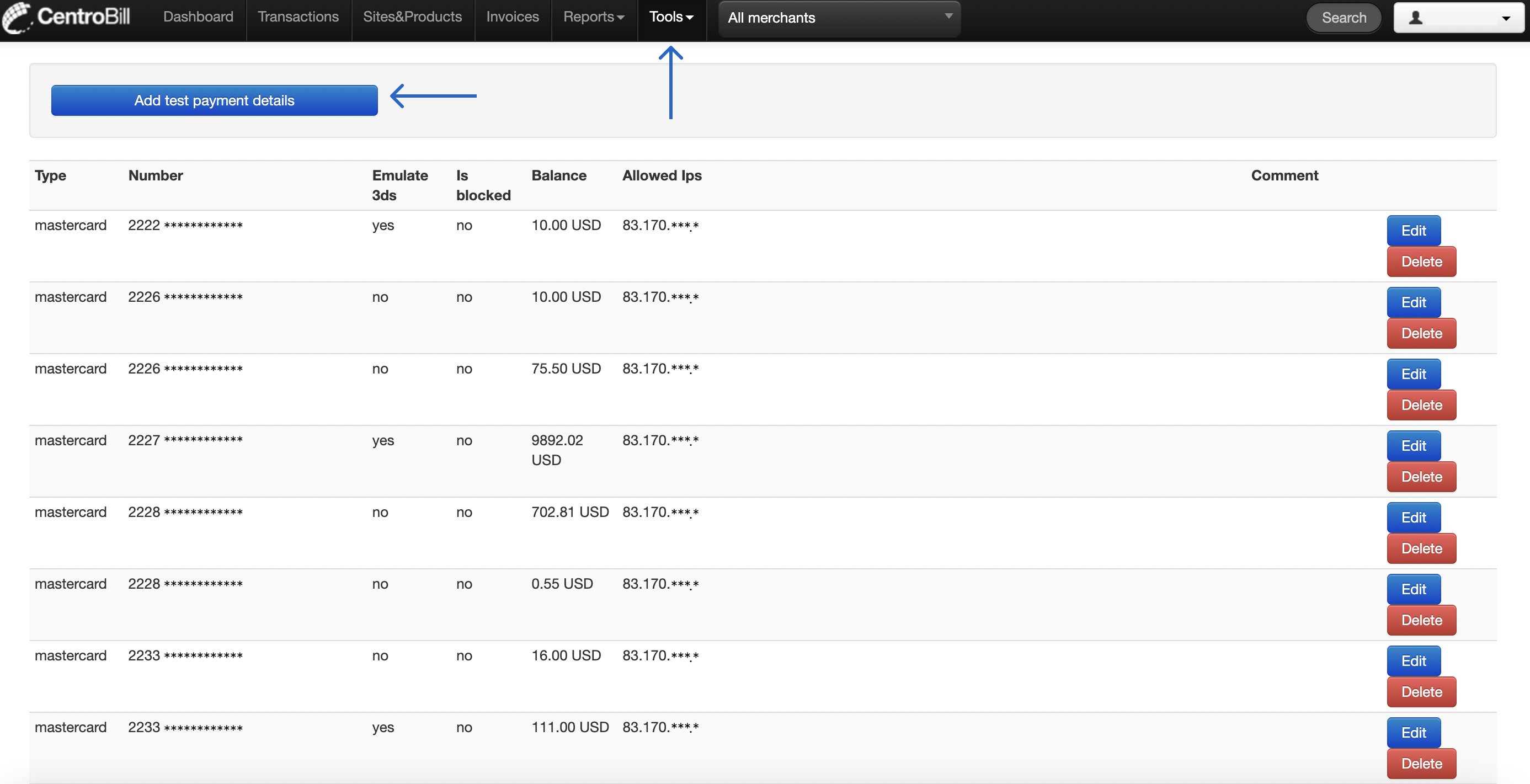The height and width of the screenshot is (784, 1530).
Task: Click the user menu caret arrow
Action: coord(1506,18)
